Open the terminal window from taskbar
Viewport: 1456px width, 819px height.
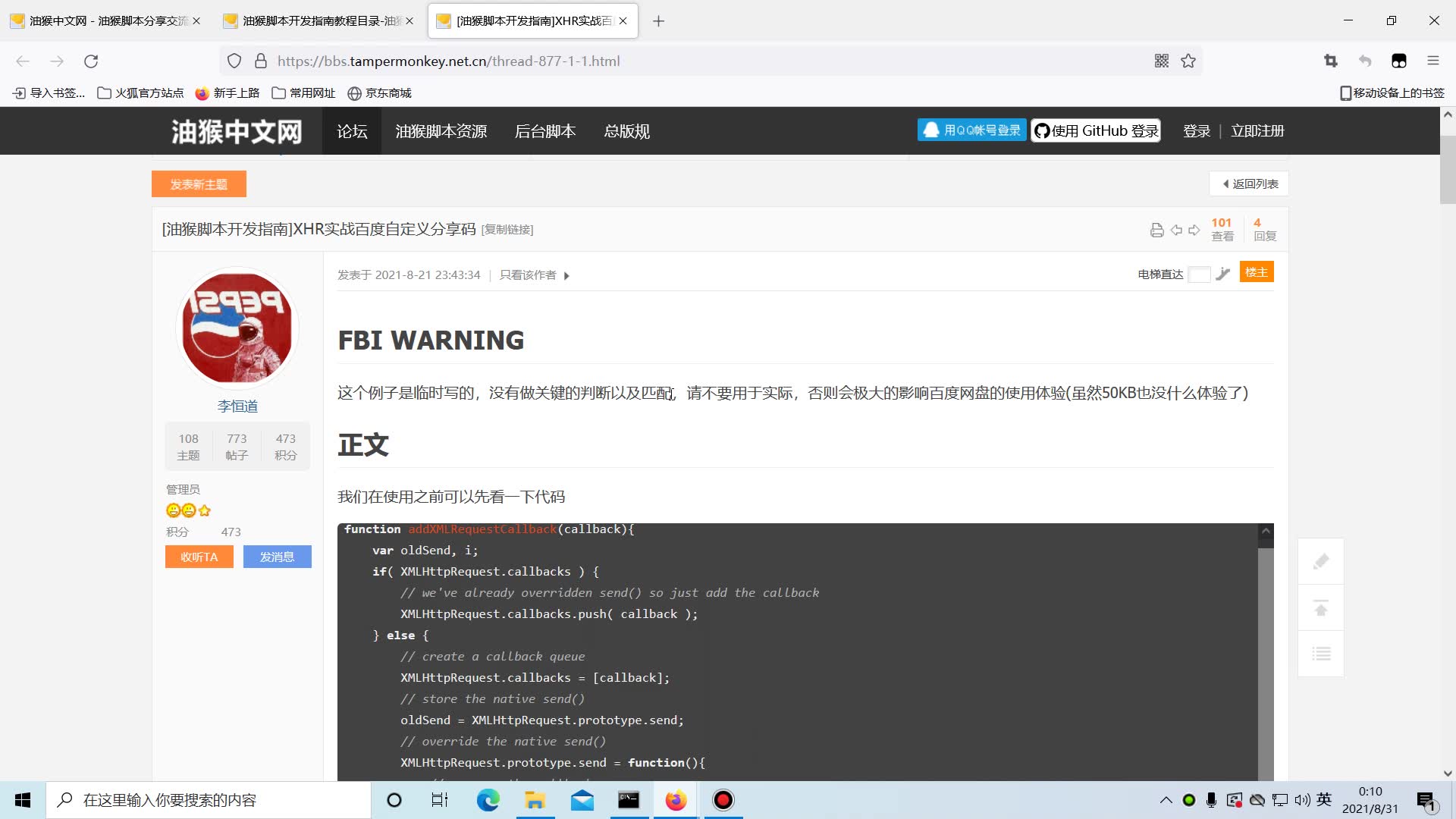629,800
